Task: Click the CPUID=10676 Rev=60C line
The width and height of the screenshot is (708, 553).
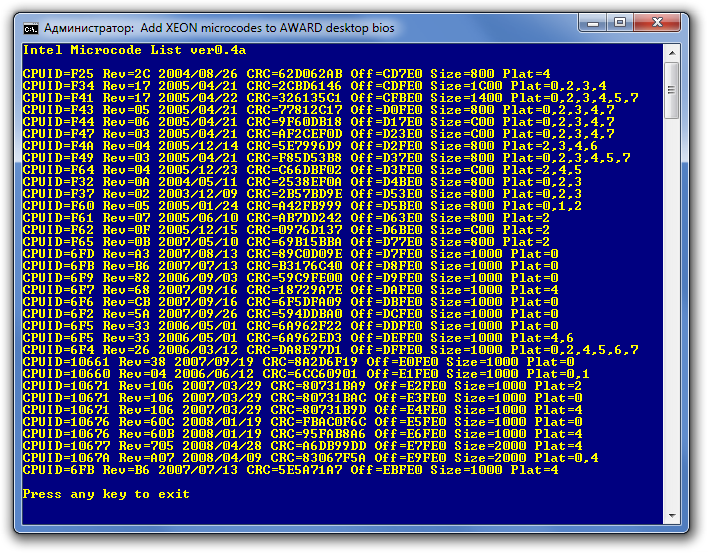Action: click(x=303, y=422)
